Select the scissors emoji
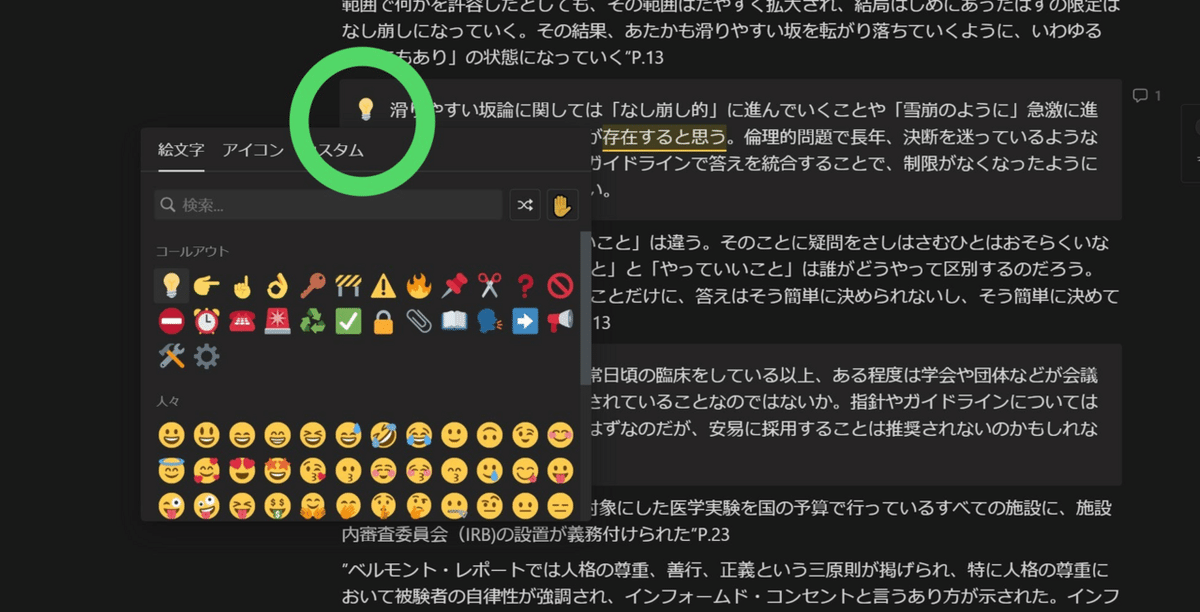 [x=488, y=287]
